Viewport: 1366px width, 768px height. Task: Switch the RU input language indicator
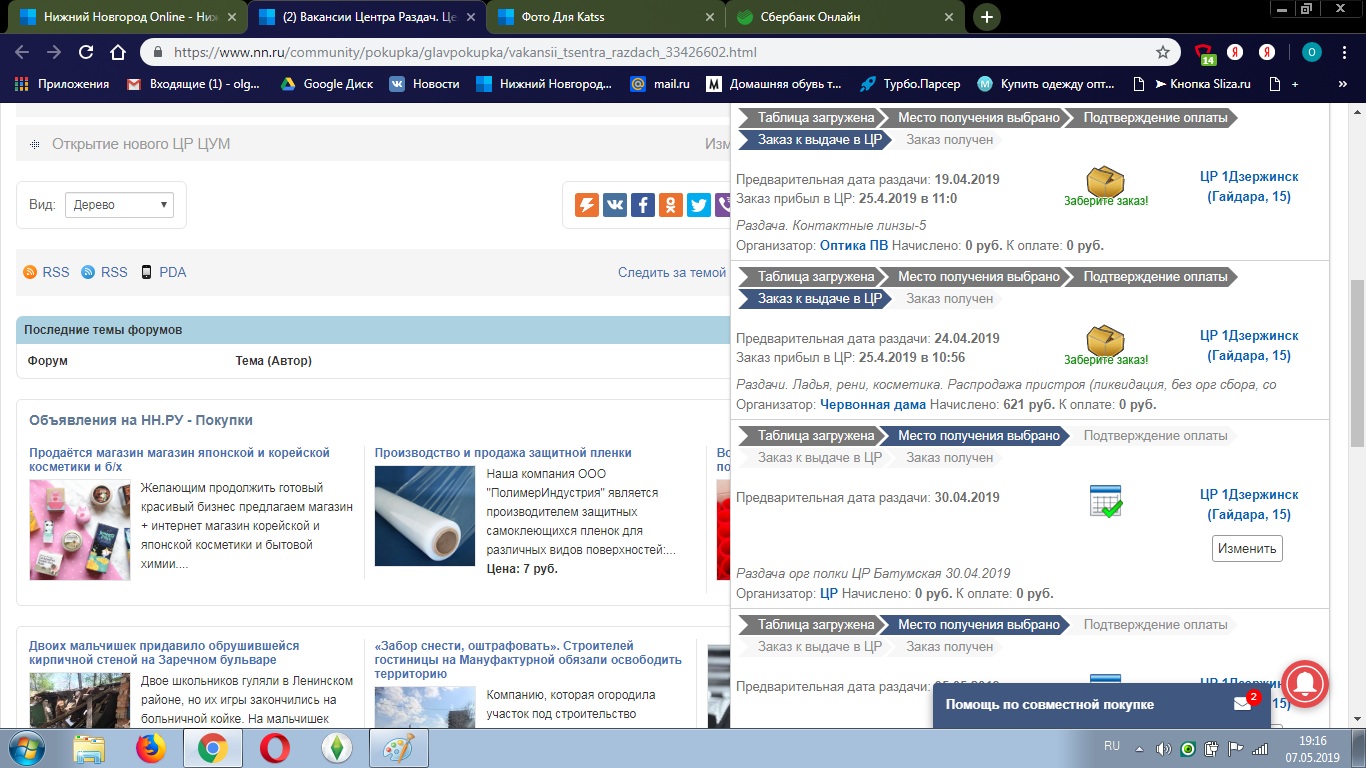[x=1112, y=746]
